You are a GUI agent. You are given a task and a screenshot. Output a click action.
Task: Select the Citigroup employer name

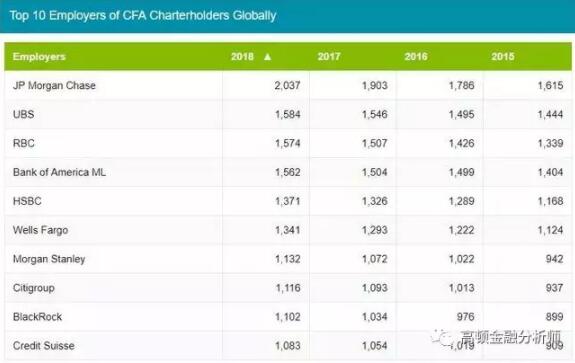tap(34, 288)
